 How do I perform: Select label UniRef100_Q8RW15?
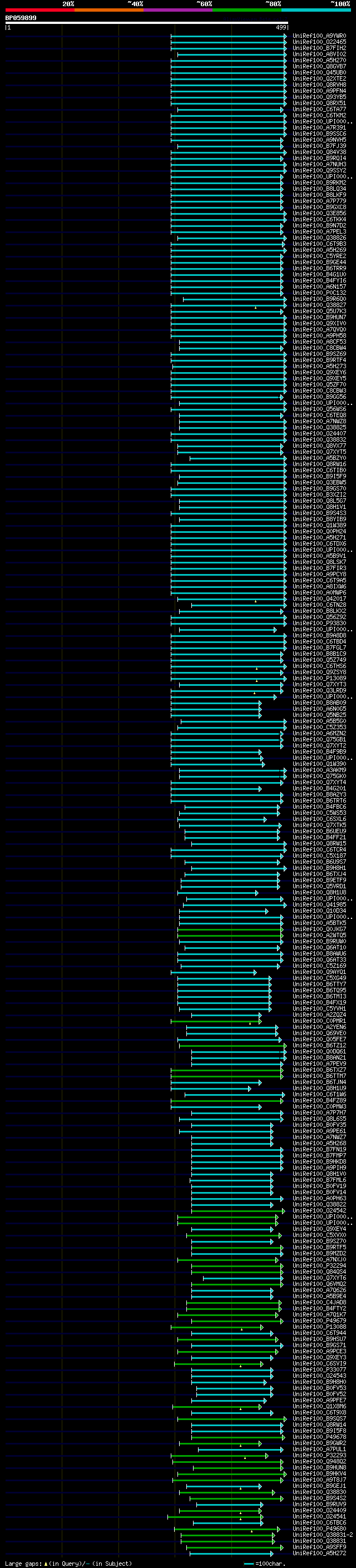(x=319, y=844)
